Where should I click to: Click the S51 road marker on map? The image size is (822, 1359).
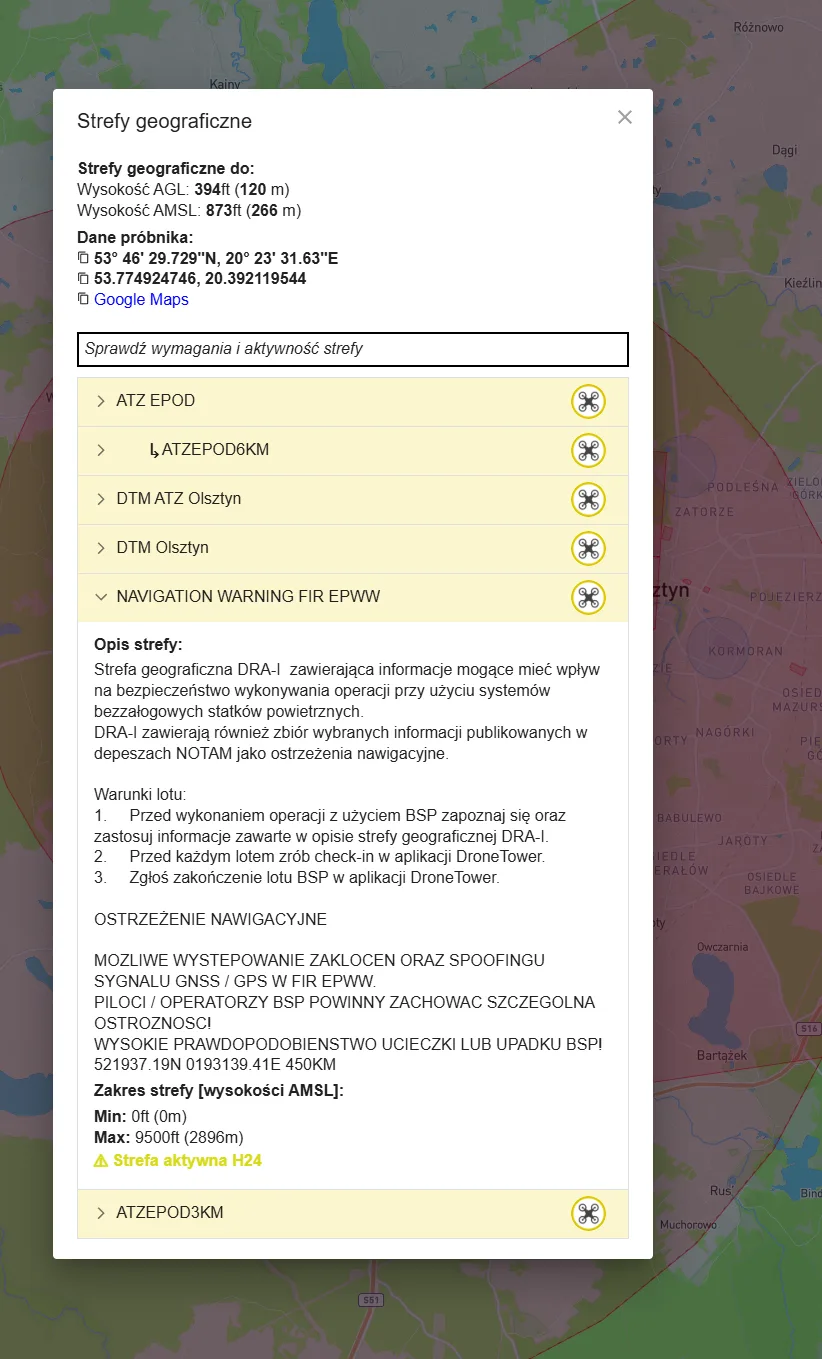(x=371, y=1299)
